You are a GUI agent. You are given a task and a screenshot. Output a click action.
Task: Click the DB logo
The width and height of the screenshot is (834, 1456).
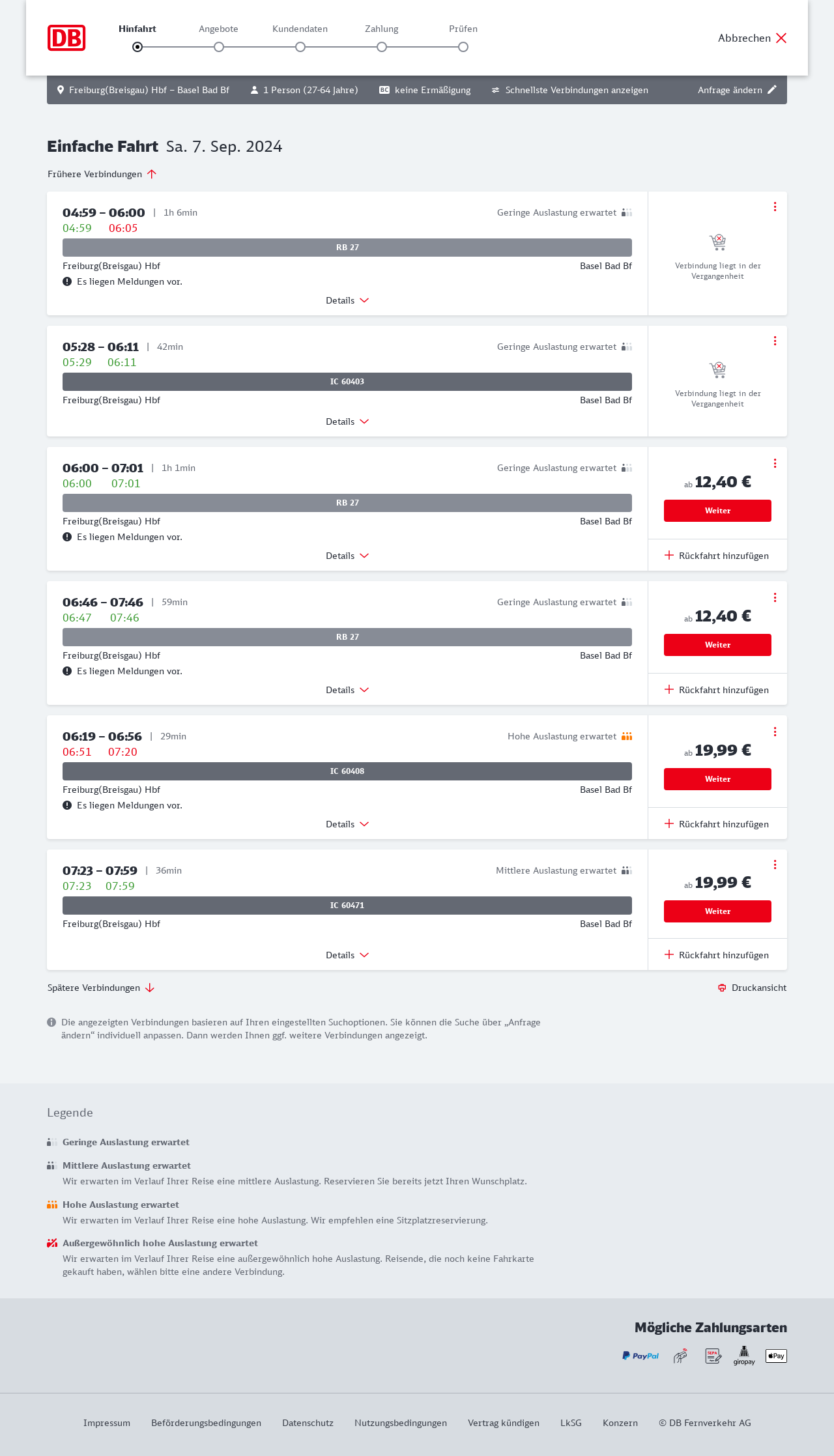66,38
